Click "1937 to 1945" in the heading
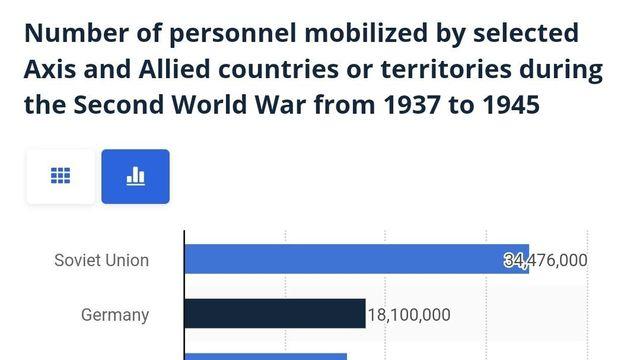Screen dimensions: 640x360 click(462, 104)
